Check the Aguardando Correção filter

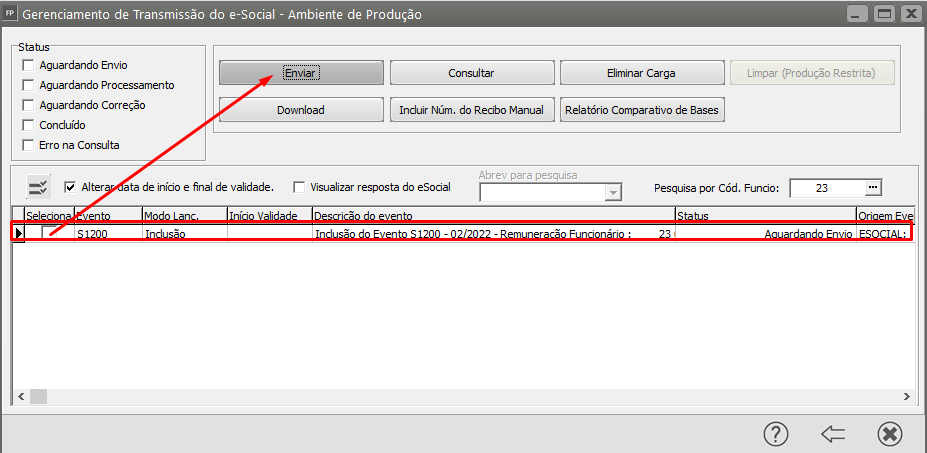pos(28,105)
